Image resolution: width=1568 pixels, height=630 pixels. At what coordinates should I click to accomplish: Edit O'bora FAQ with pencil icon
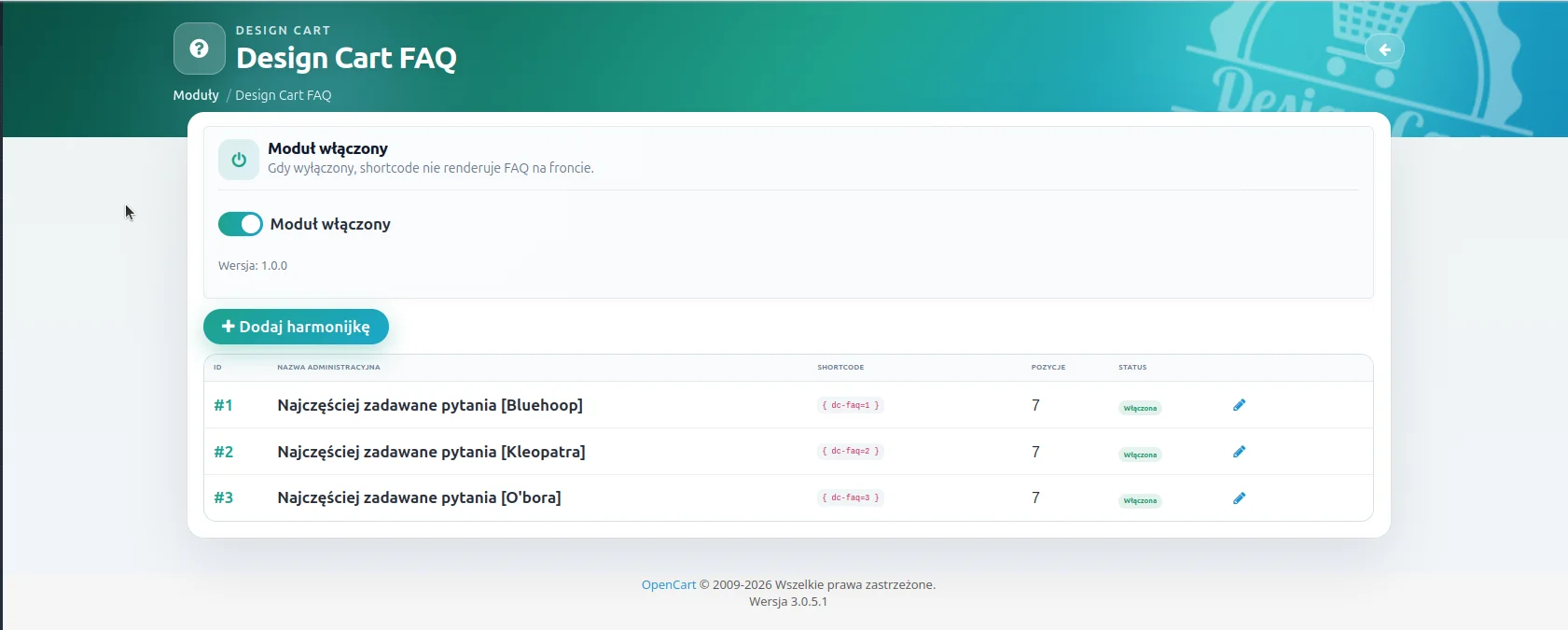[x=1239, y=498]
